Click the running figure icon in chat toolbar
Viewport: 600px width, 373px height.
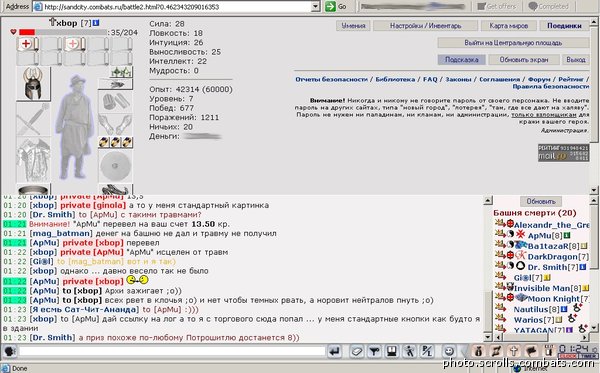click(x=409, y=351)
